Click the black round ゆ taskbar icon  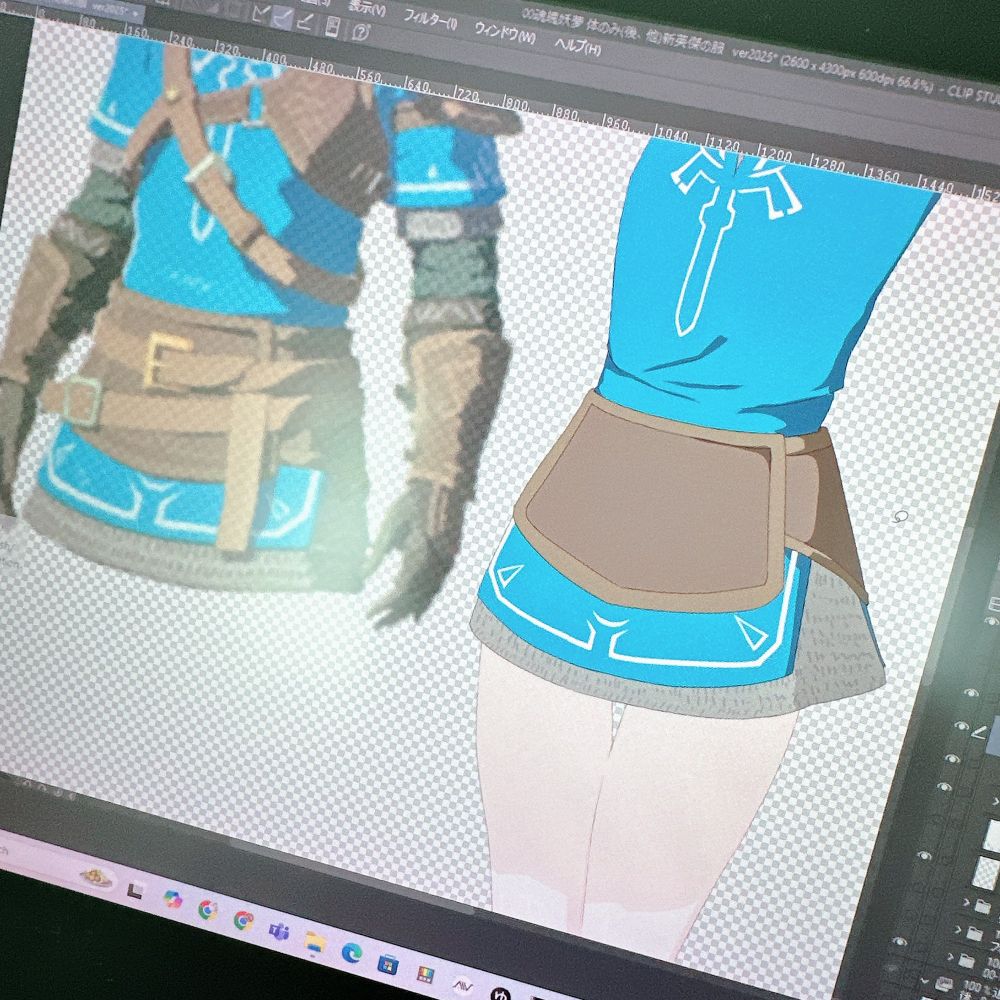[x=501, y=994]
